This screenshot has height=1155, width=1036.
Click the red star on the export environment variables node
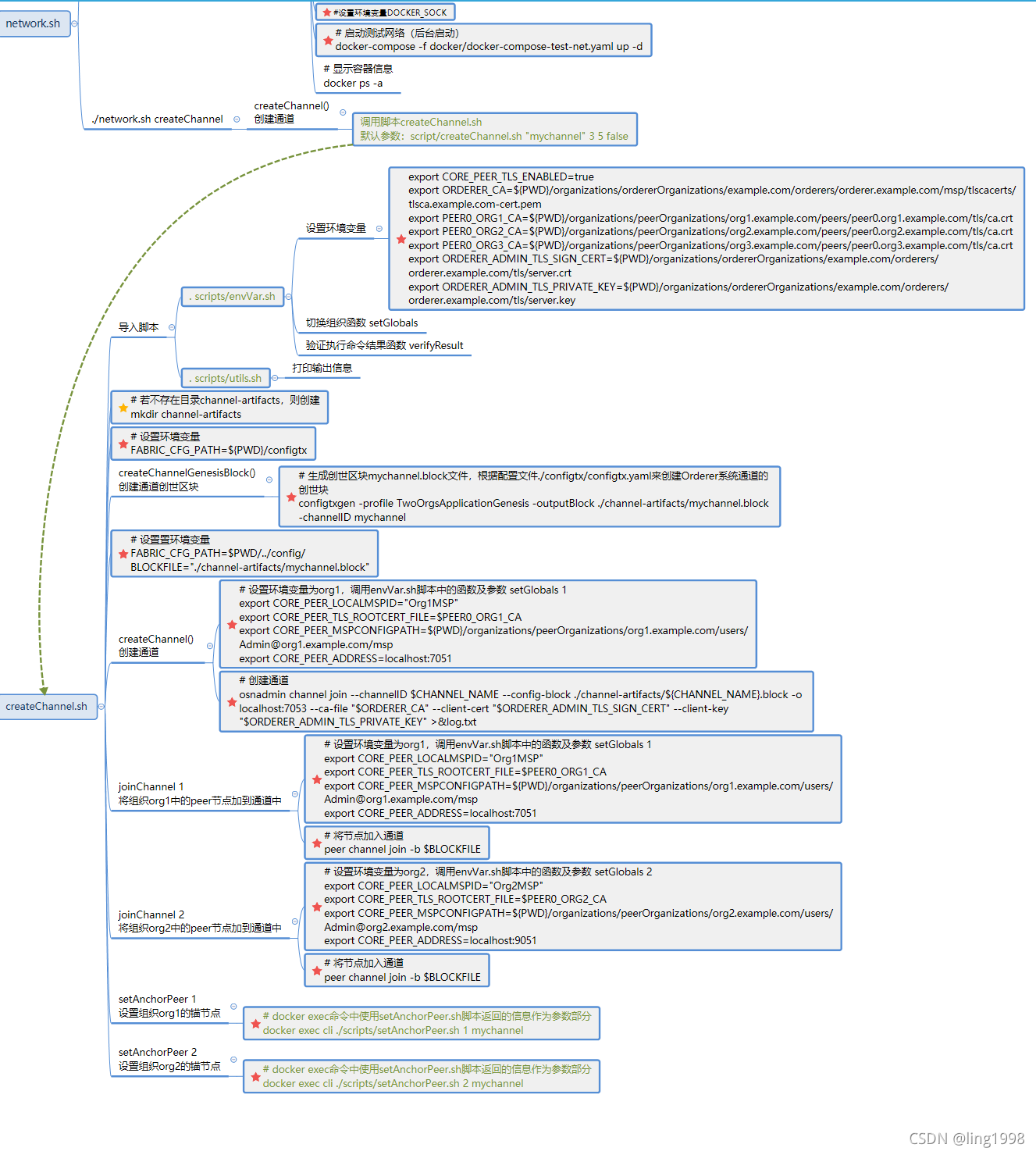[x=401, y=240]
